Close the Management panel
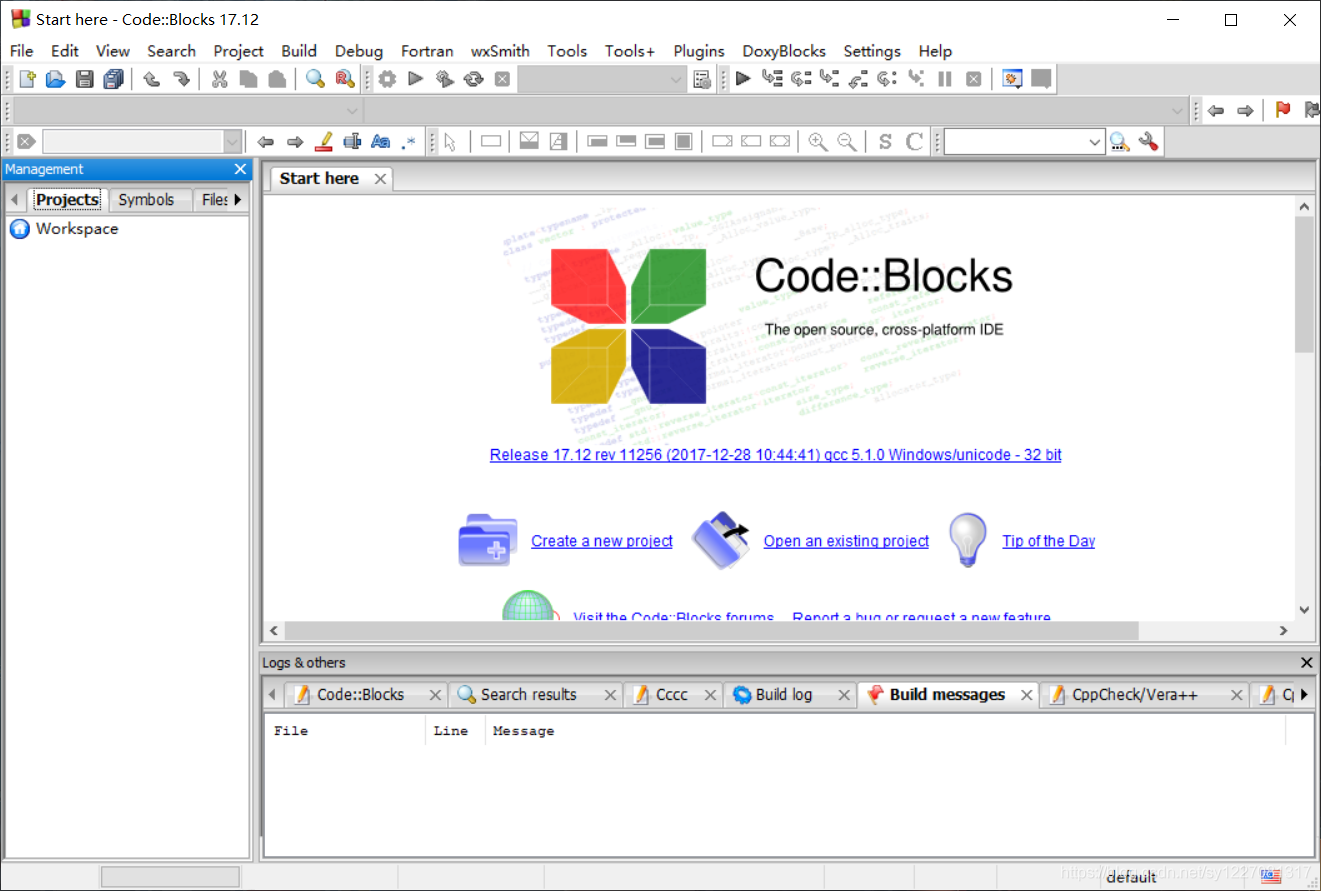The height and width of the screenshot is (891, 1321). 240,169
